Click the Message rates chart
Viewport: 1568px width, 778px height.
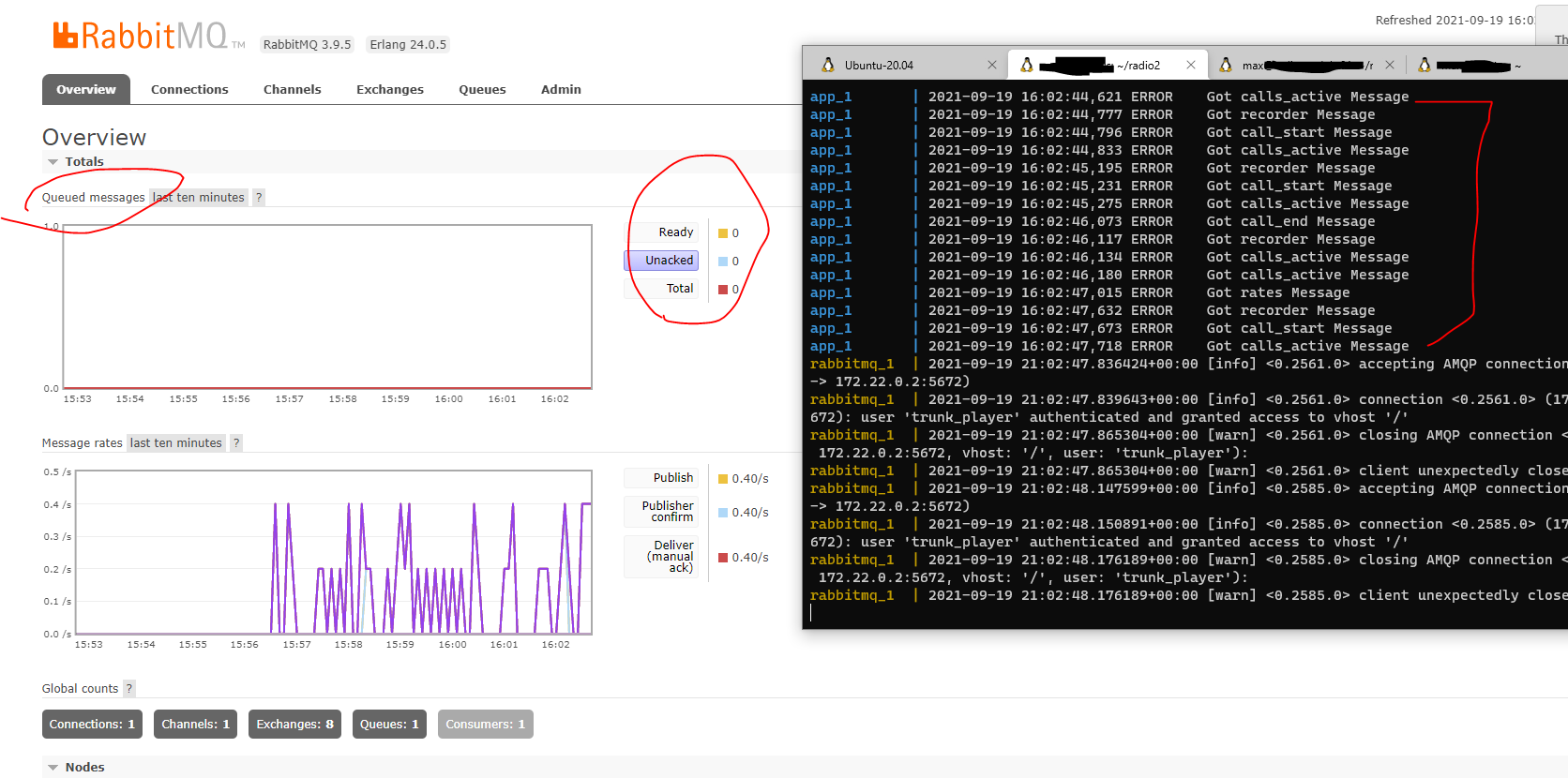333,552
